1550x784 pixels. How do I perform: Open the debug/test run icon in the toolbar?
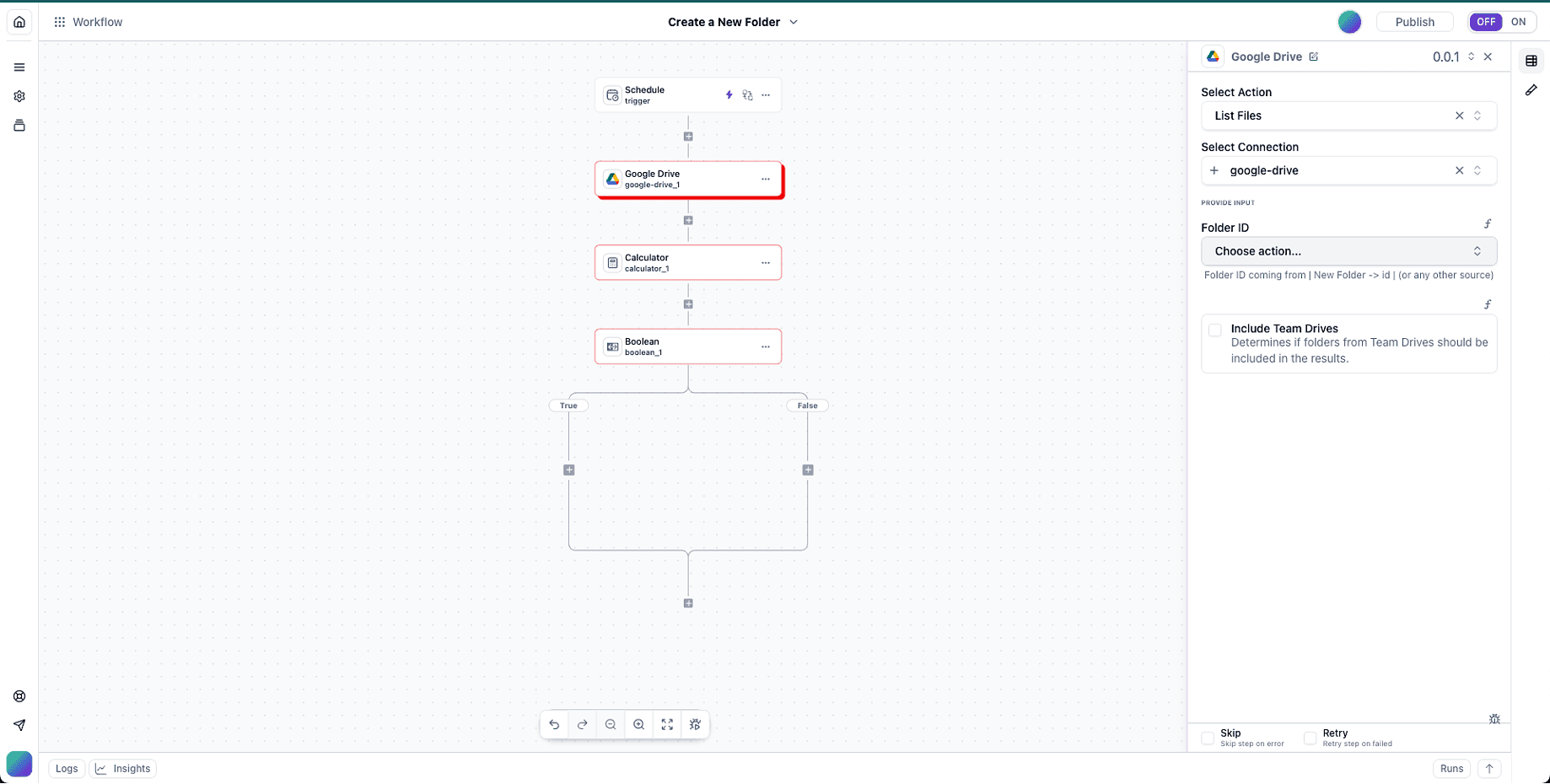point(696,724)
